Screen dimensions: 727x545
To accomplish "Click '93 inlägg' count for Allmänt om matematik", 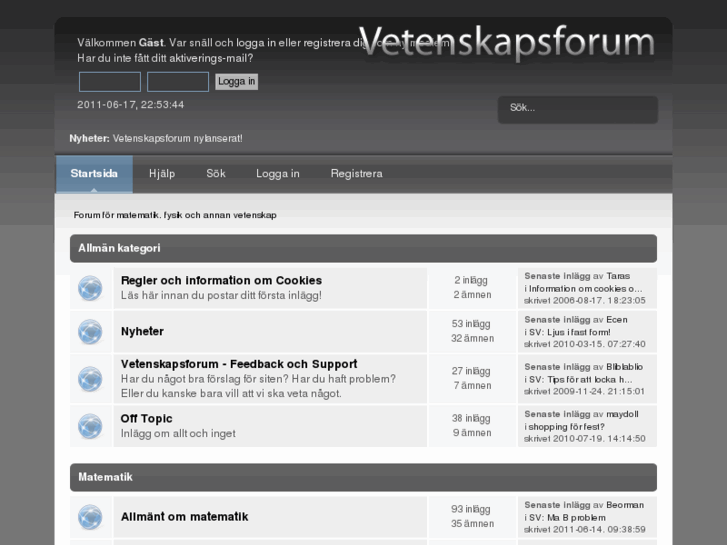I will (471, 509).
